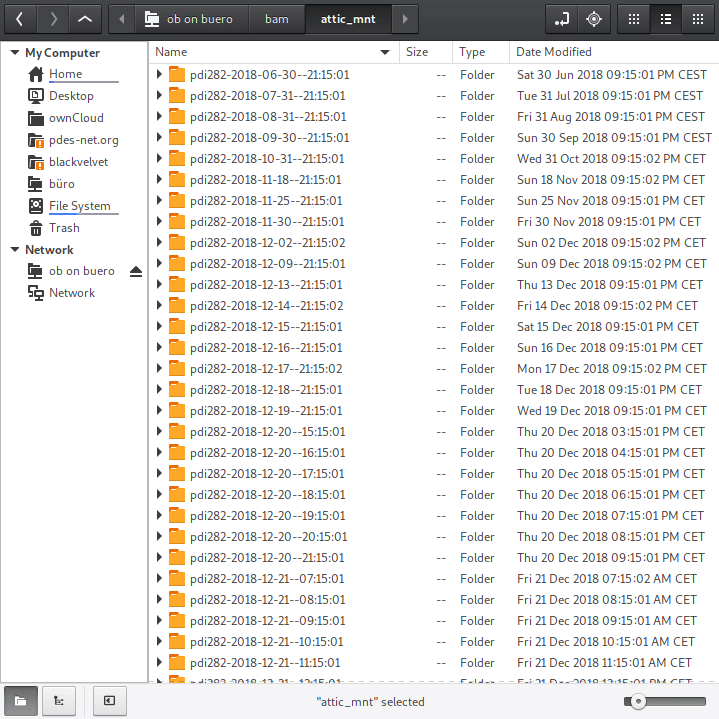This screenshot has width=719, height=719.
Task: Go back with the left arrow button
Action: (20, 19)
